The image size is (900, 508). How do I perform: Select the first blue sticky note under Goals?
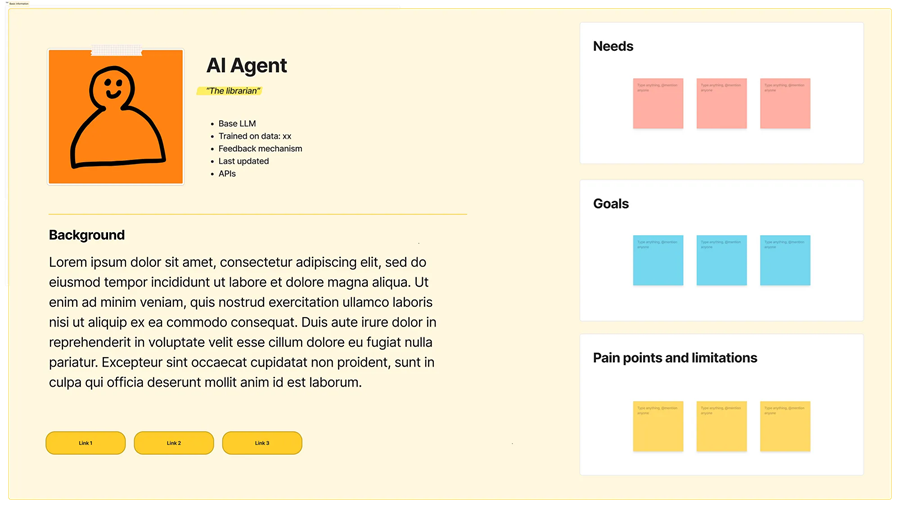click(x=658, y=260)
